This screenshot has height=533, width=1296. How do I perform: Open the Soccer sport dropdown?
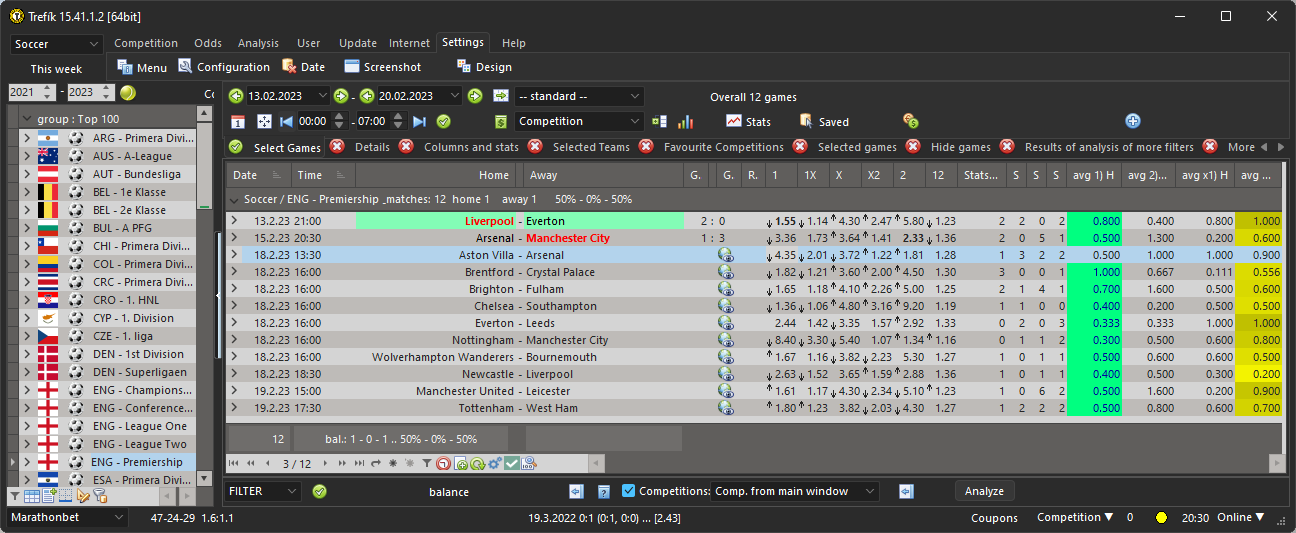tap(56, 44)
